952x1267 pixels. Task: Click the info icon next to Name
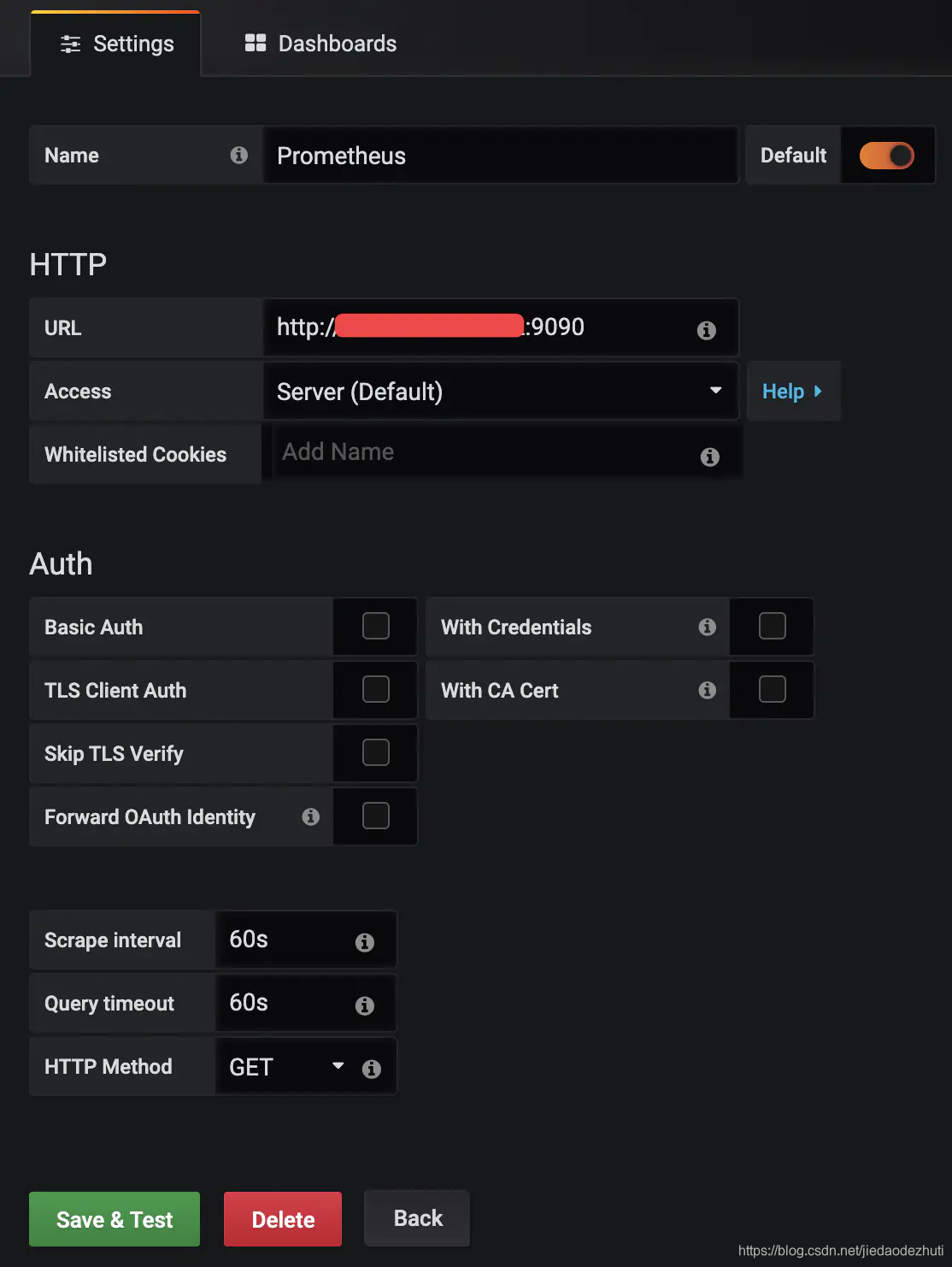[x=239, y=155]
